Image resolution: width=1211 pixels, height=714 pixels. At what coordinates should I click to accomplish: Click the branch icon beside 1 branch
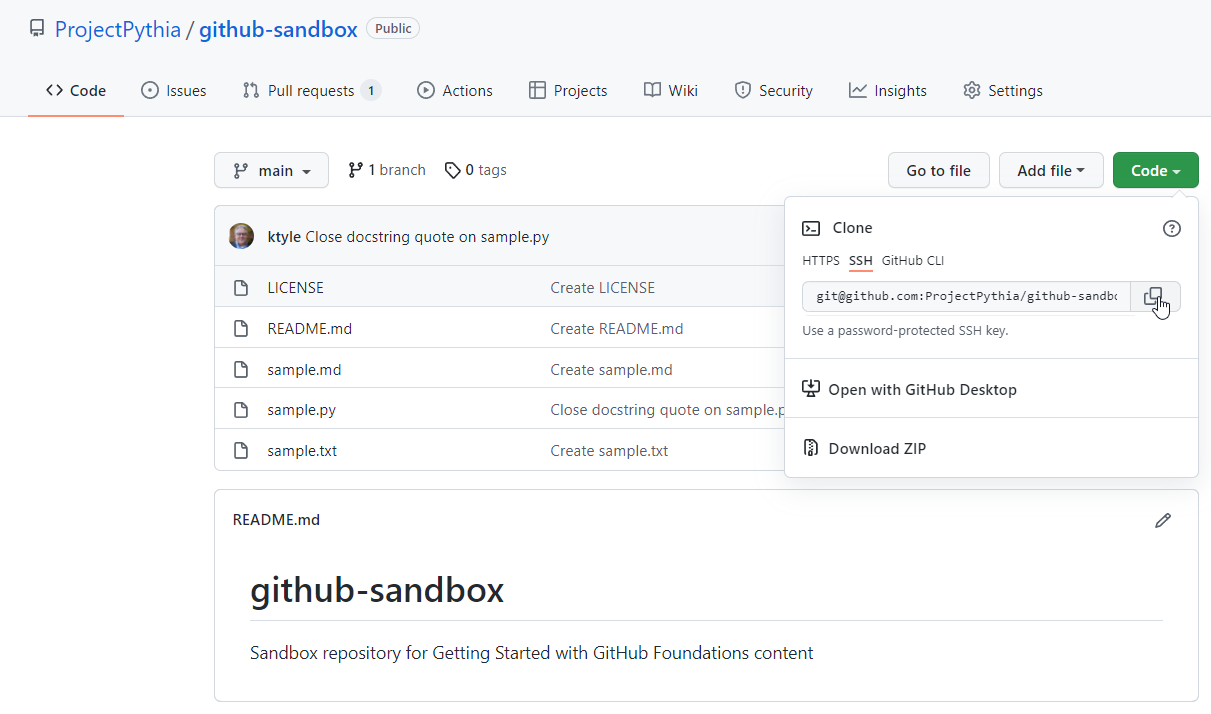[x=356, y=169]
